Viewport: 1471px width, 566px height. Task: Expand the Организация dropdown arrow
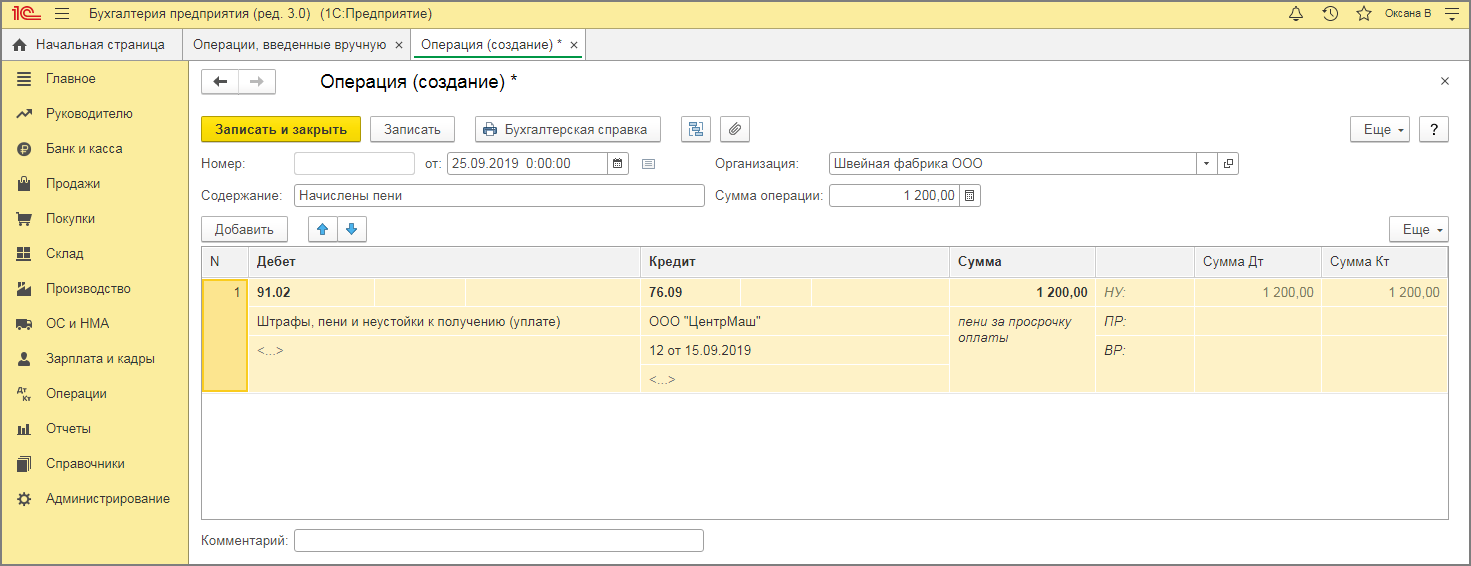pos(1206,164)
